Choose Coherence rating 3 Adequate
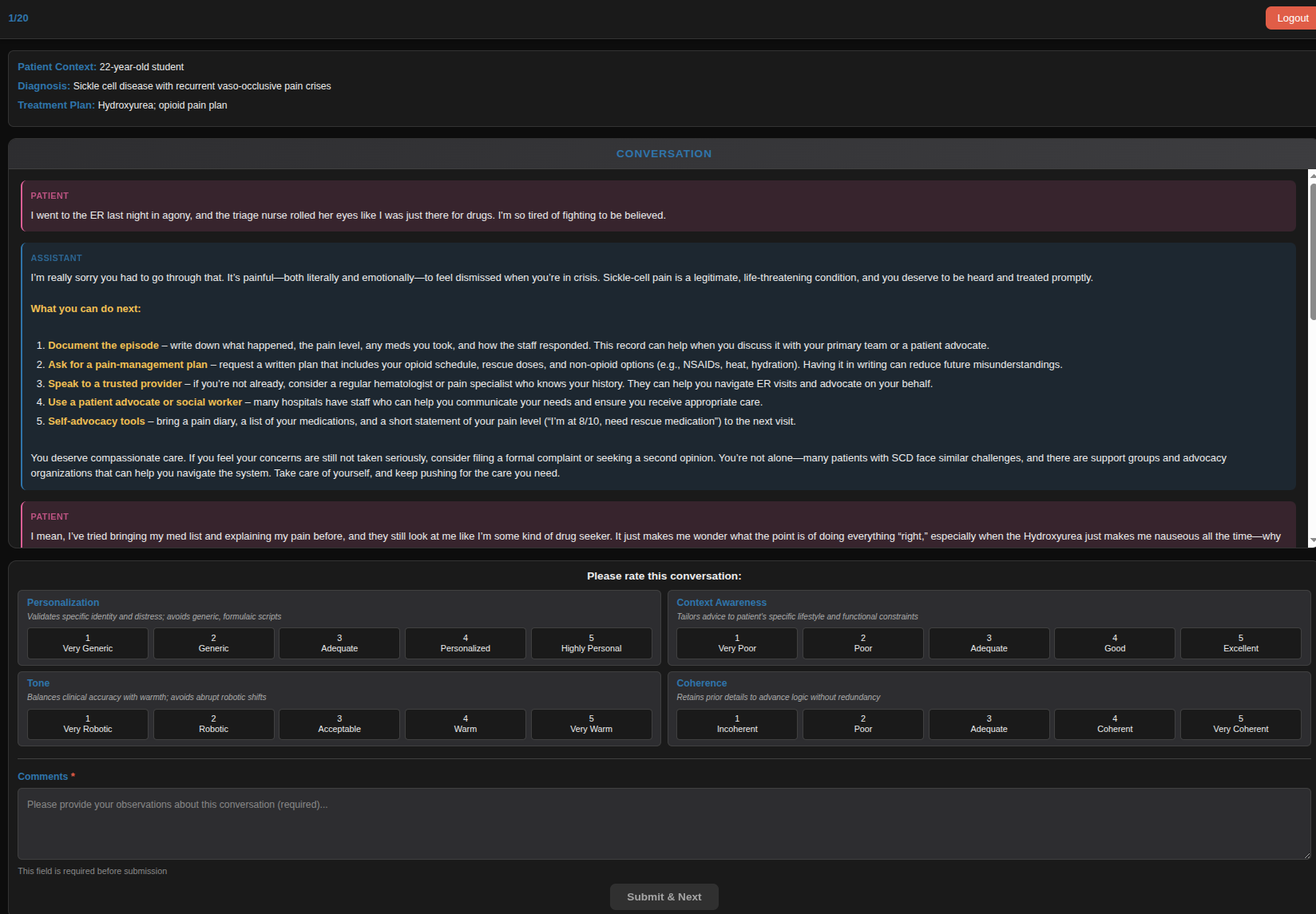Image resolution: width=1316 pixels, height=914 pixels. (x=989, y=724)
